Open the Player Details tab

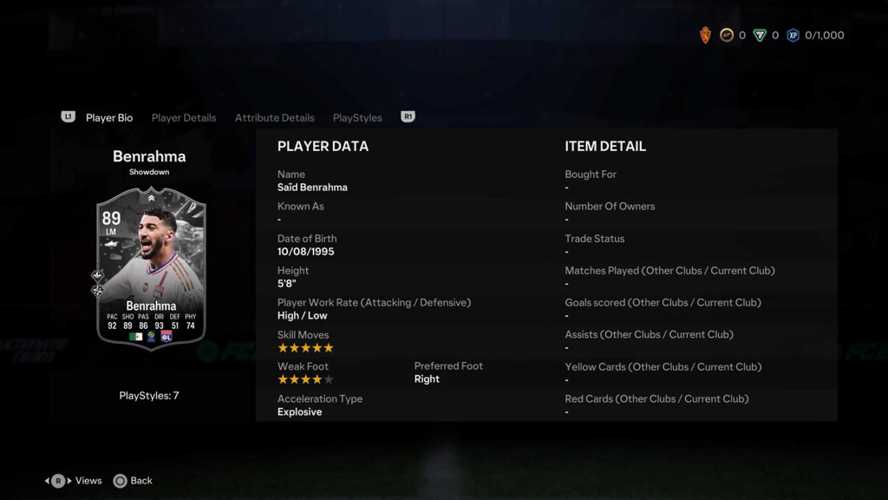(183, 118)
